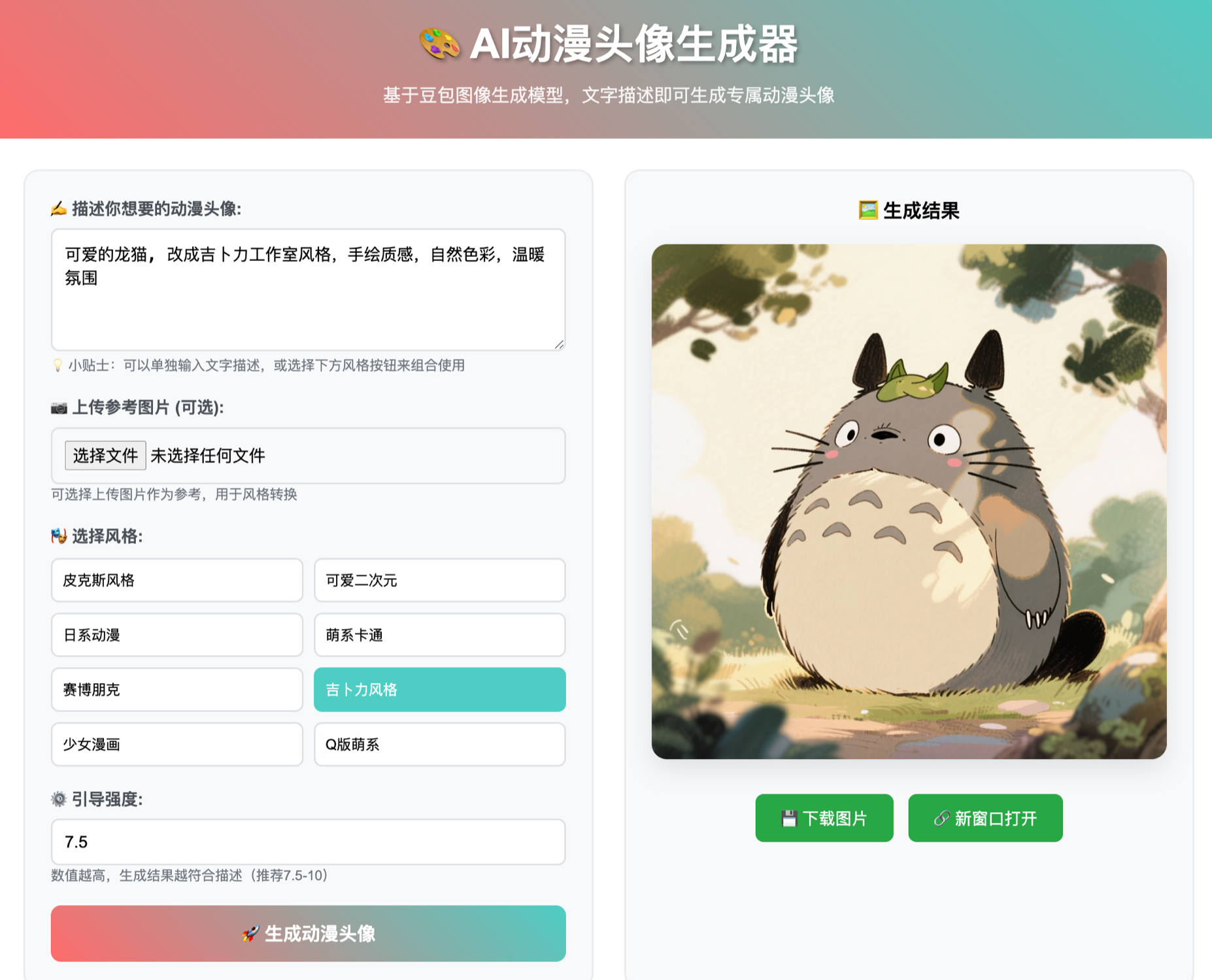The image size is (1212, 980).
Task: Click into the avatar description text area
Action: [x=309, y=290]
